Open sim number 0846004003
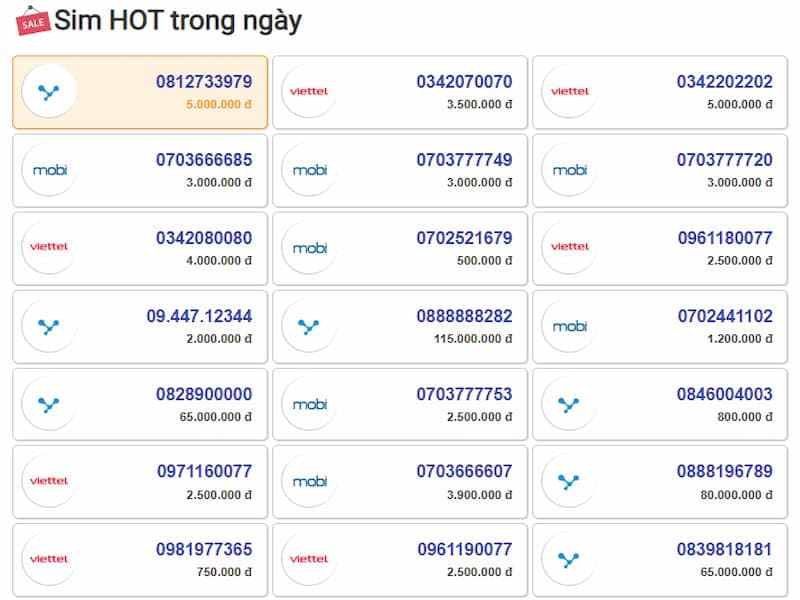The height and width of the screenshot is (600, 800). [x=724, y=394]
